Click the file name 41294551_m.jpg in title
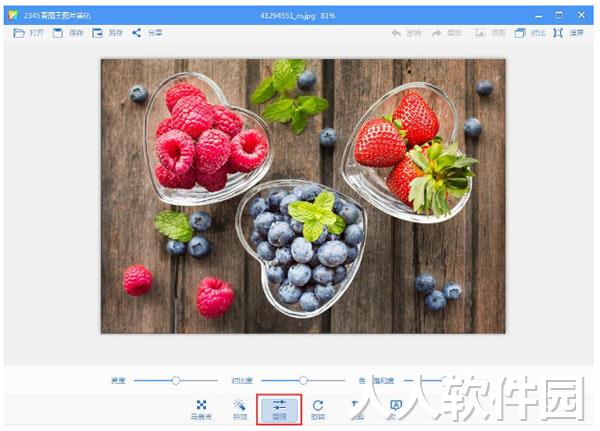Screen dimensions: 600x431 click(288, 16)
